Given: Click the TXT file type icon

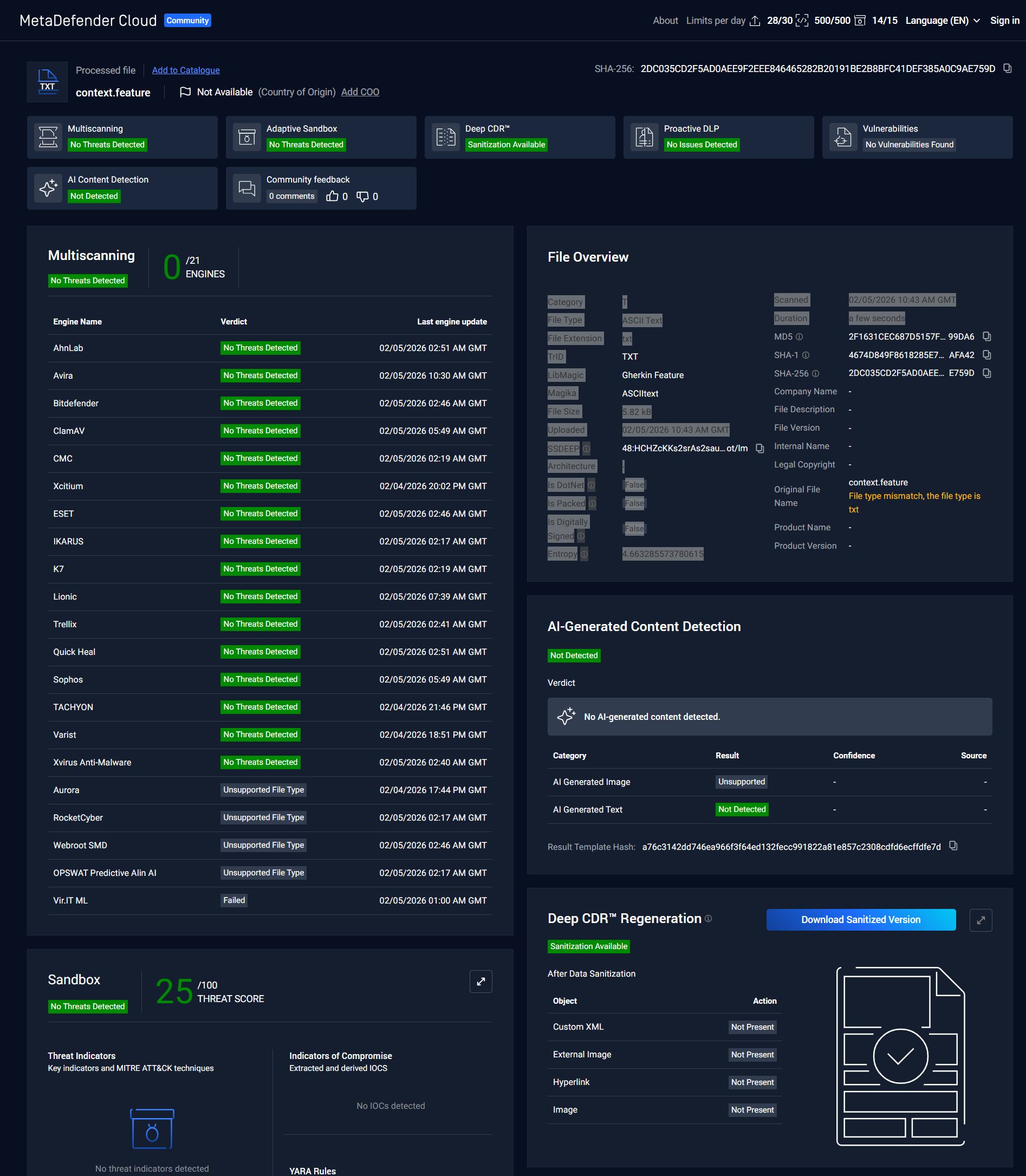Looking at the screenshot, I should click(x=48, y=82).
